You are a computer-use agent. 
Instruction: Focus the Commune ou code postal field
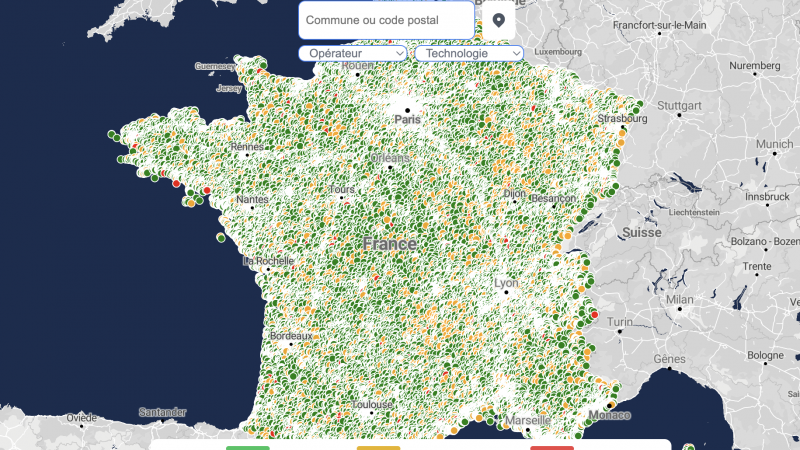(386, 20)
